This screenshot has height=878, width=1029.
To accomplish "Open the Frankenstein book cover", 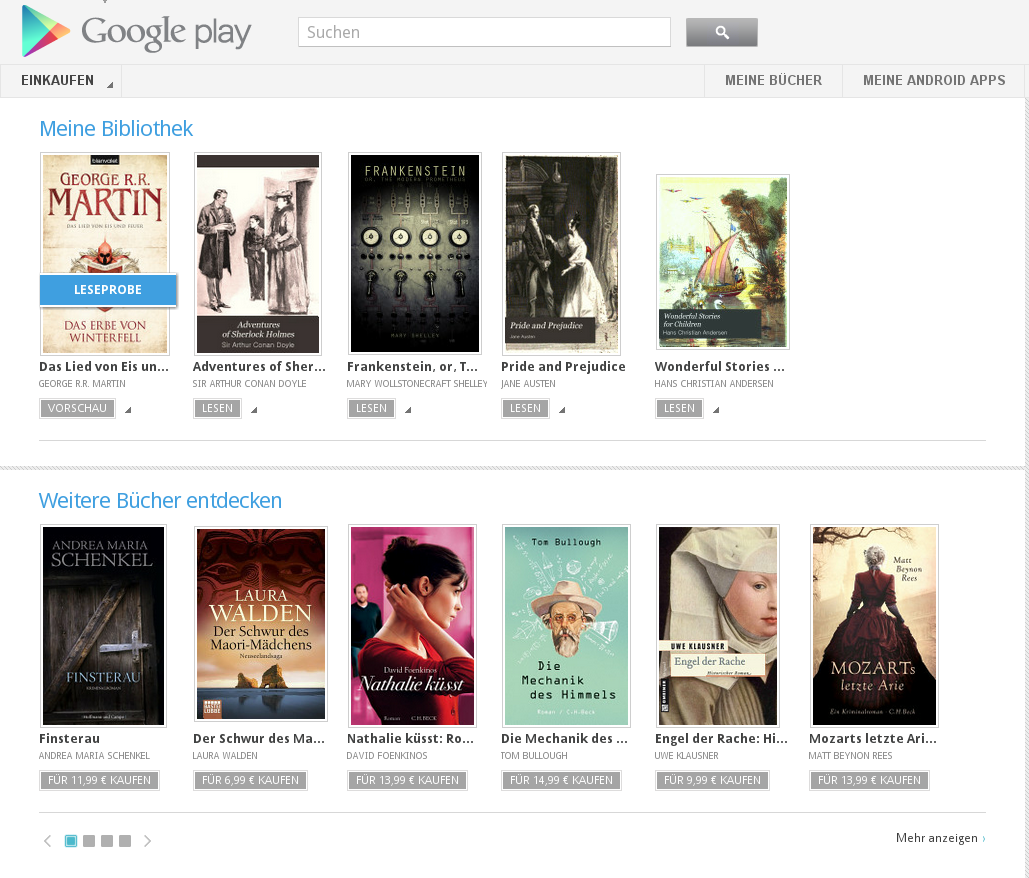I will (x=415, y=254).
